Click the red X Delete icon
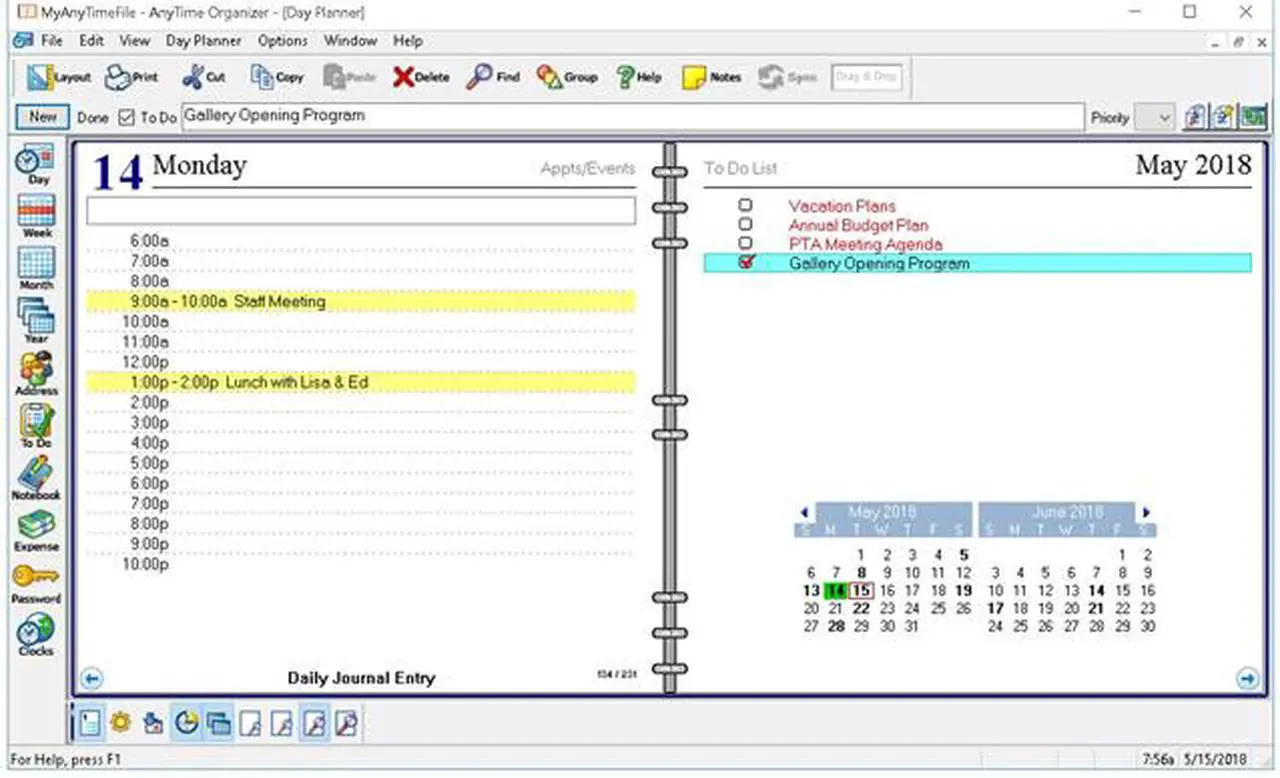The image size is (1280, 778). tap(420, 77)
